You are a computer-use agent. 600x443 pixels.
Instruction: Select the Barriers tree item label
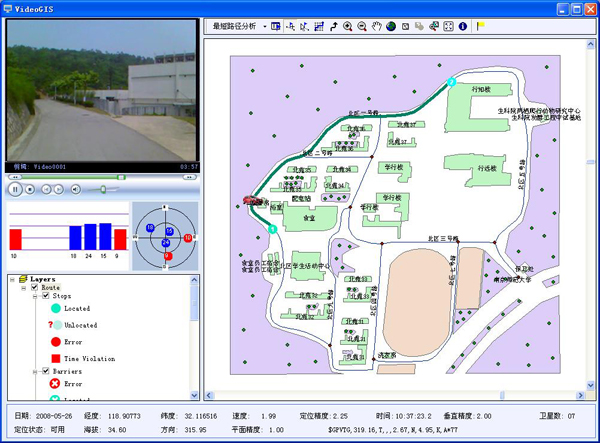point(67,371)
